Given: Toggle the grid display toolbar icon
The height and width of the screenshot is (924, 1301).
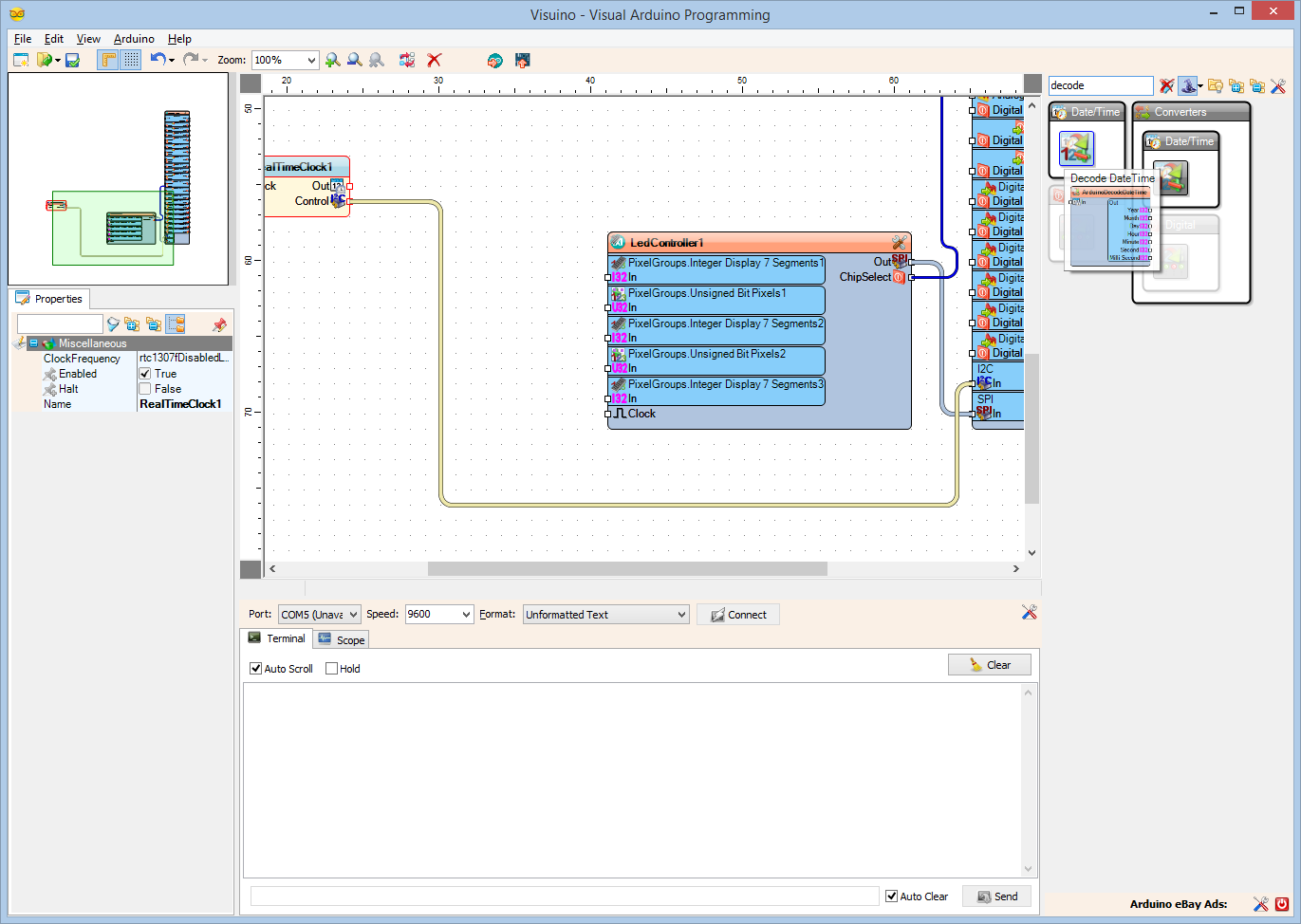Looking at the screenshot, I should [x=131, y=60].
